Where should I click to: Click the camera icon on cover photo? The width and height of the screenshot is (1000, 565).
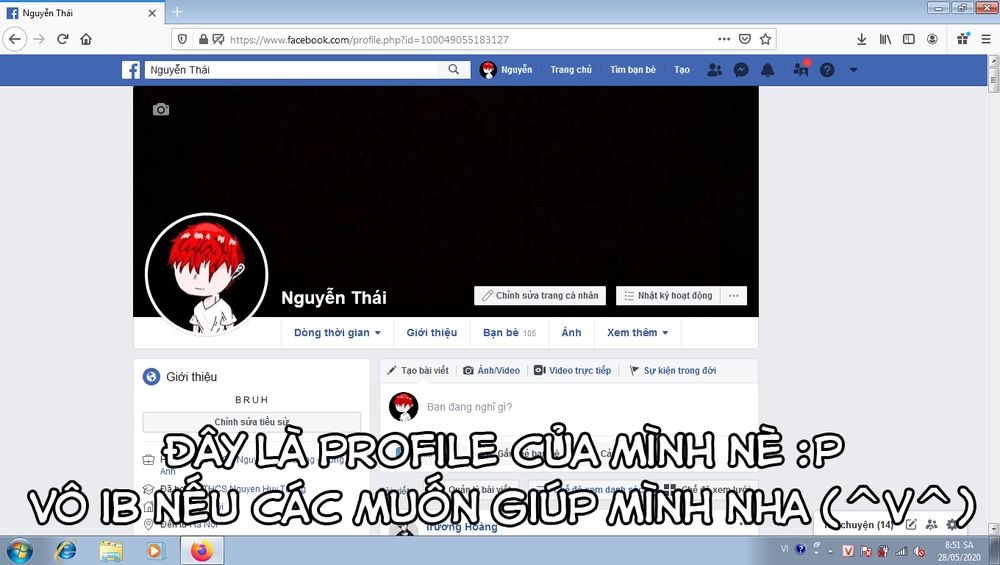coord(161,110)
